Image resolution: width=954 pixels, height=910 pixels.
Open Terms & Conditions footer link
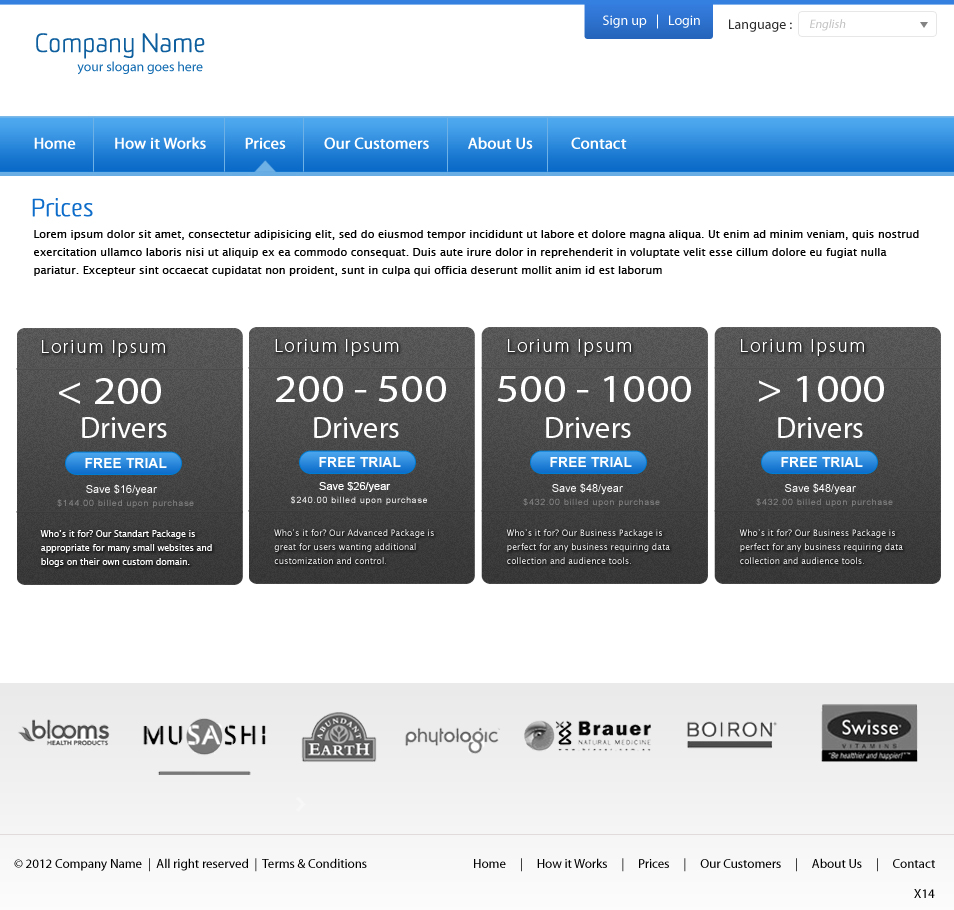[315, 864]
